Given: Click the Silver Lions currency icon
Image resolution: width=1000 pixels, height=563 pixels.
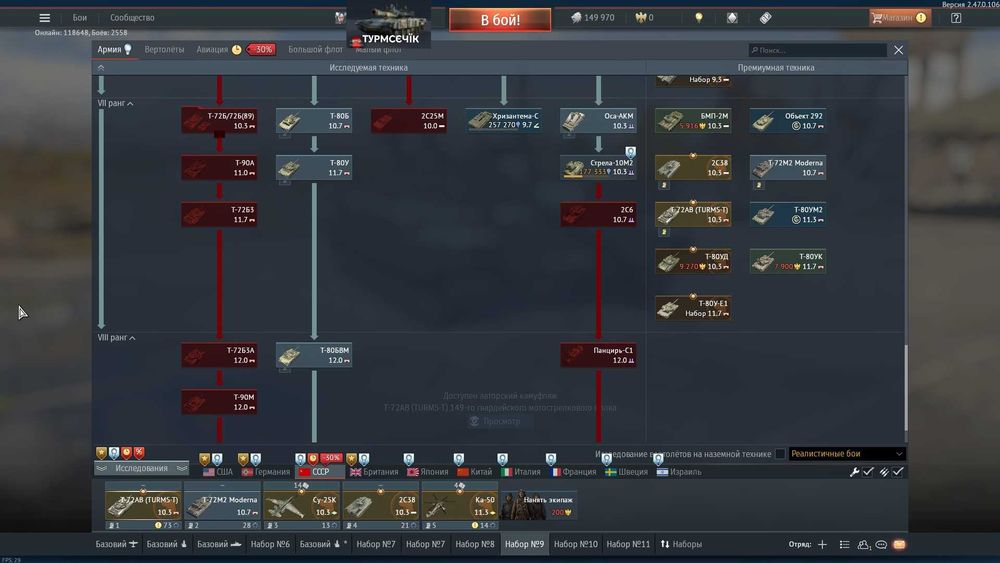Looking at the screenshot, I should 576,18.
